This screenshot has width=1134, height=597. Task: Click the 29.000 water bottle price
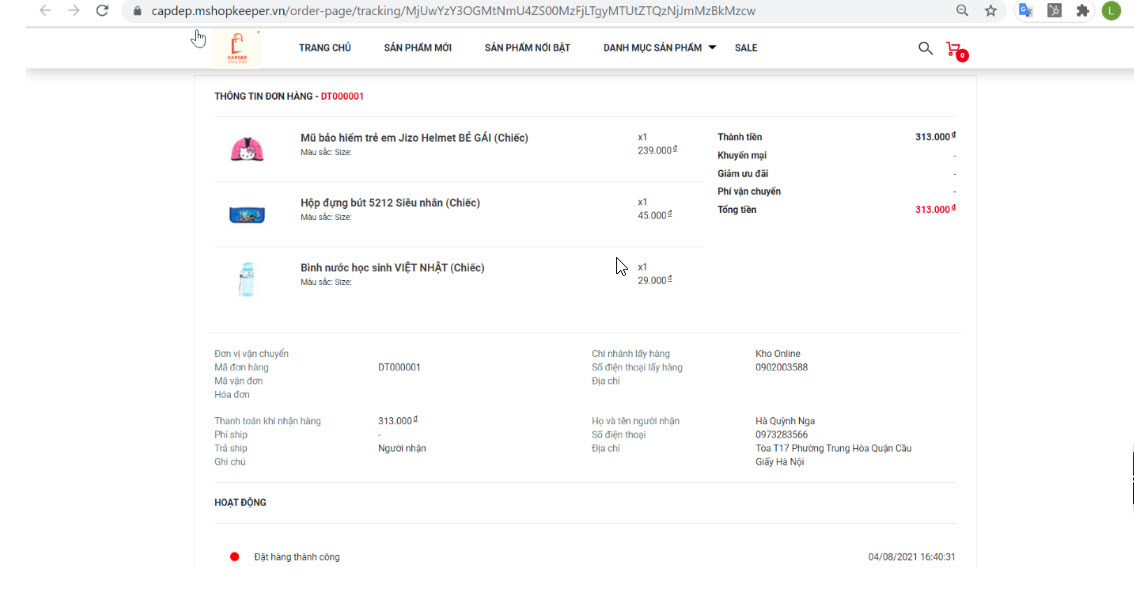655,280
